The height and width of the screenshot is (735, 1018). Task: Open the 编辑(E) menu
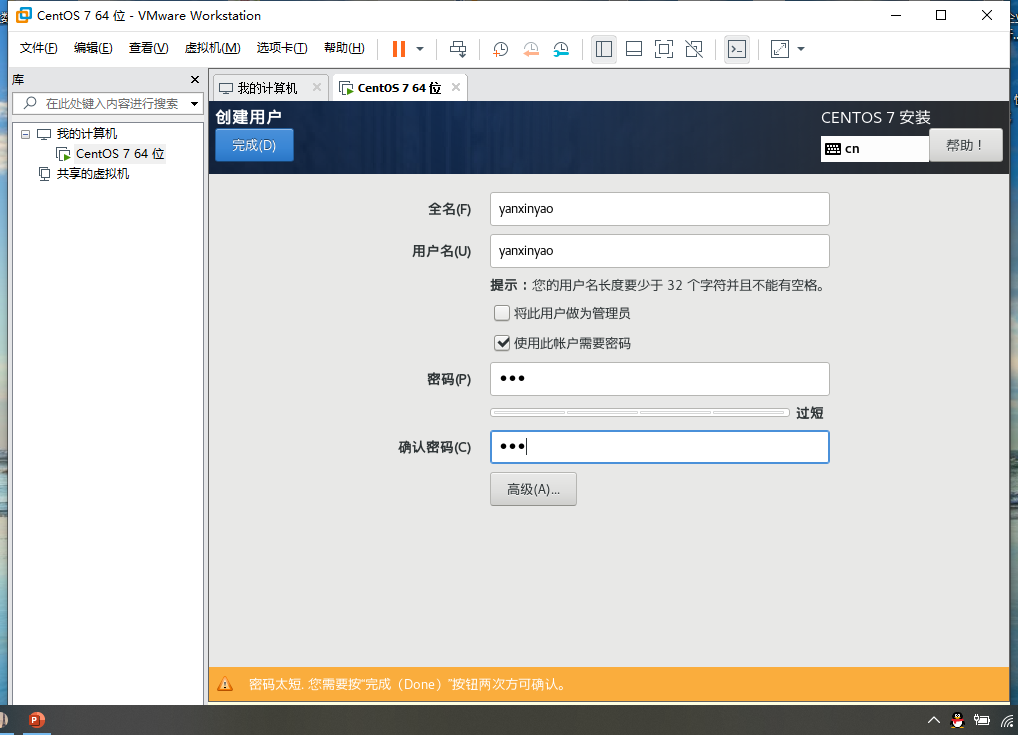coord(93,48)
